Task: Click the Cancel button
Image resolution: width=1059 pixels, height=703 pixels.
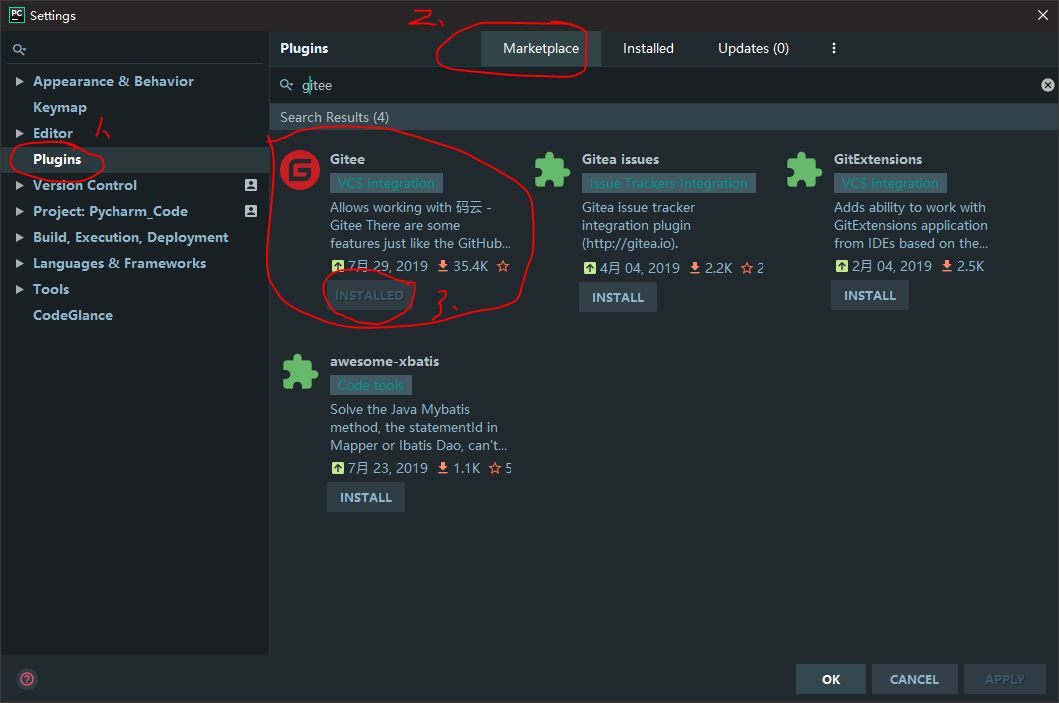Action: pyautogui.click(x=914, y=679)
